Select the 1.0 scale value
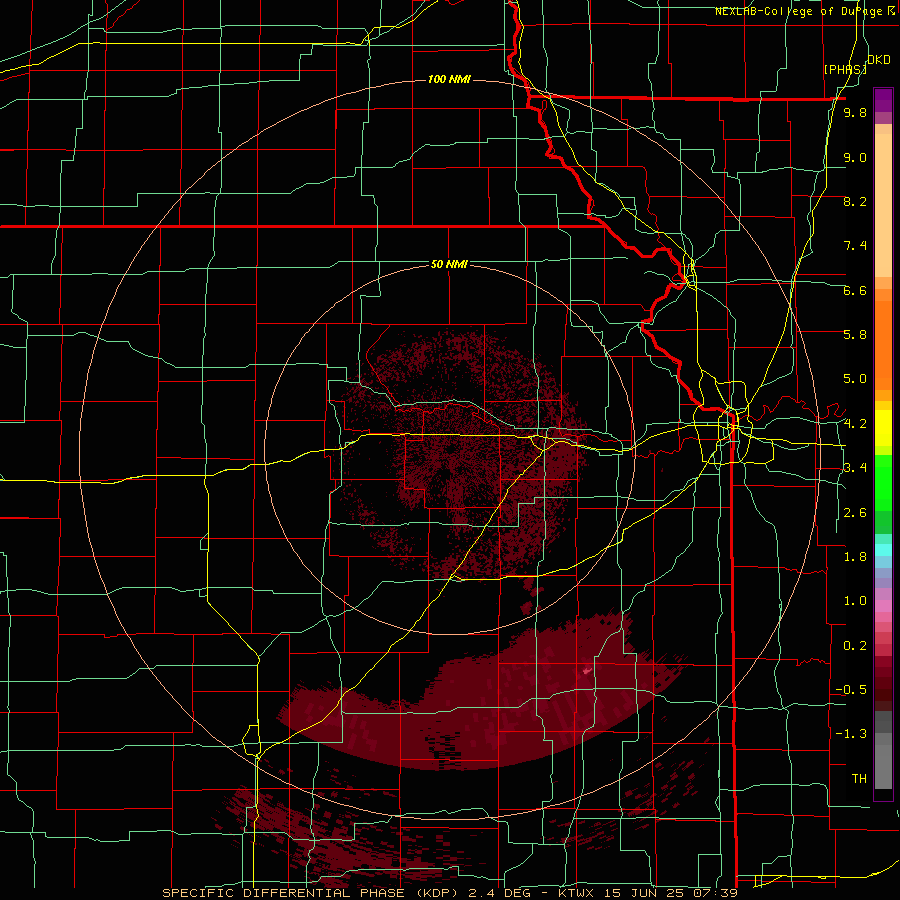Image resolution: width=900 pixels, height=900 pixels. tap(855, 601)
